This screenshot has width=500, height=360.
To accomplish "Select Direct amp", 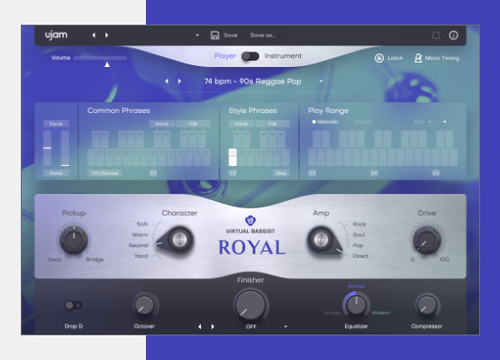I will (x=361, y=256).
